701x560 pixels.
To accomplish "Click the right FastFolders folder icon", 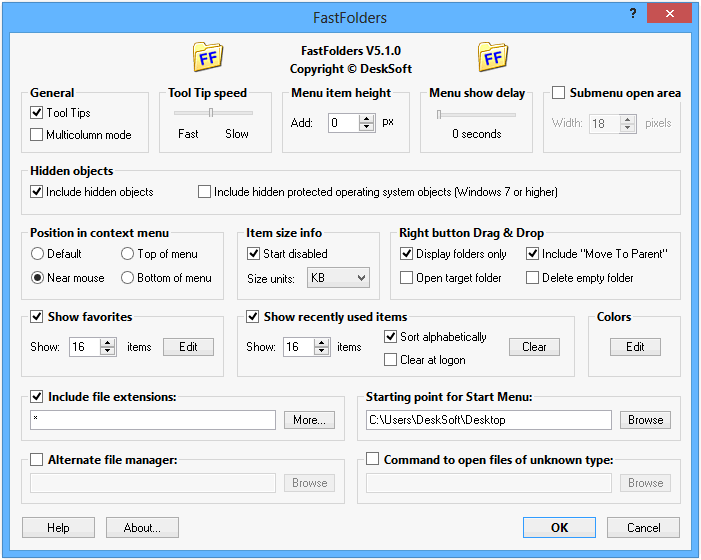I will pos(493,57).
